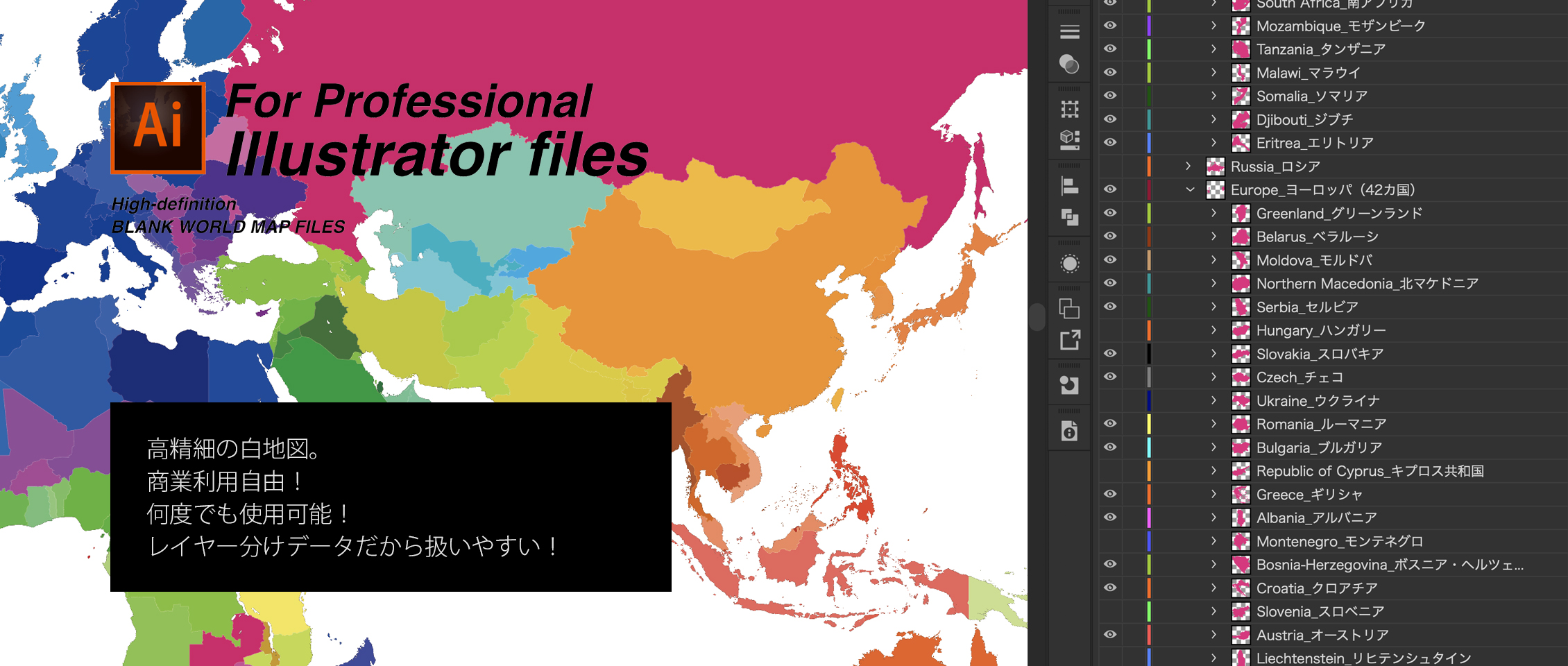Open the Document Info panel icon
The height and width of the screenshot is (666, 1568).
1069,431
